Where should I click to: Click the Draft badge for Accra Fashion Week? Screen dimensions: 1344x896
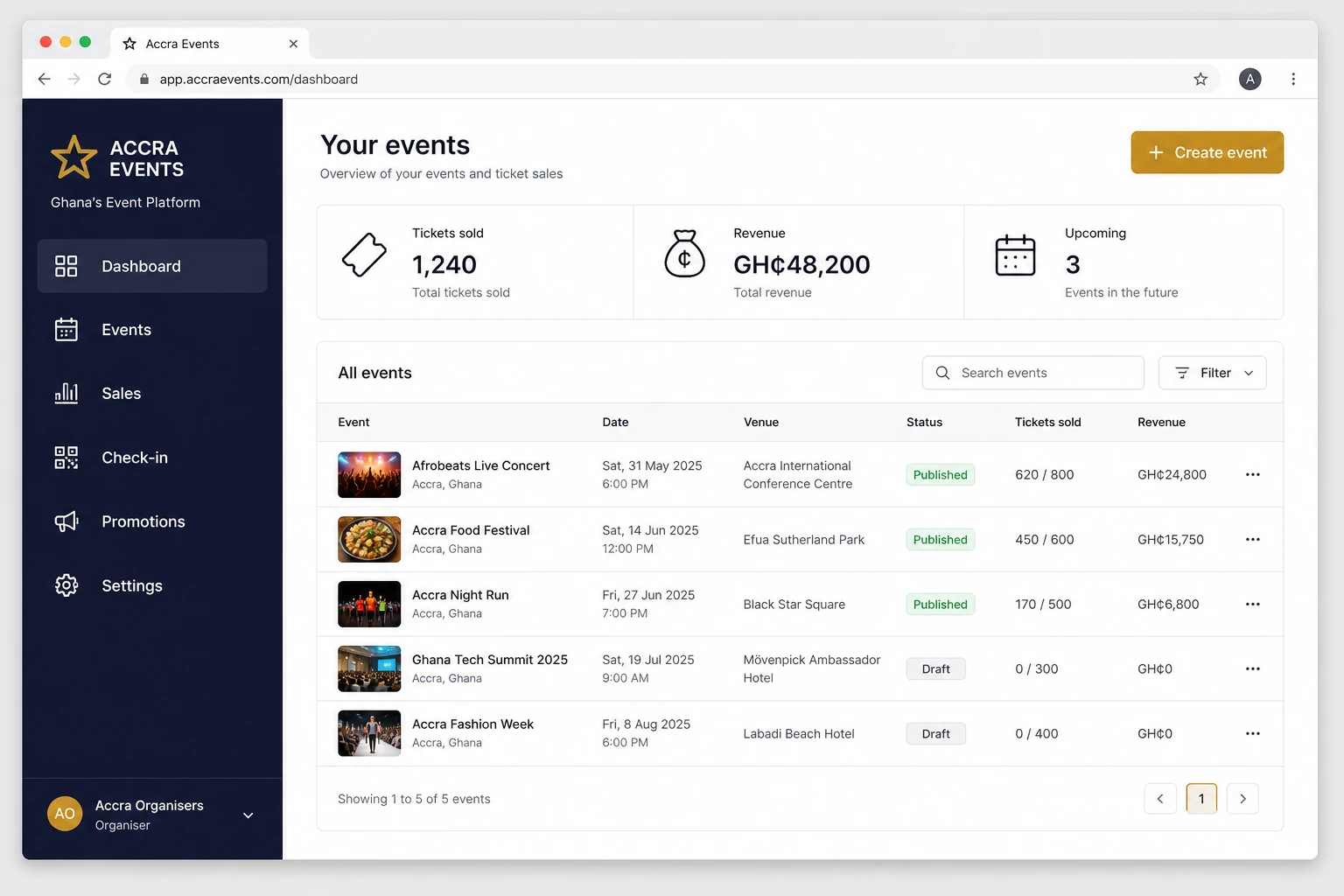pyautogui.click(x=935, y=733)
